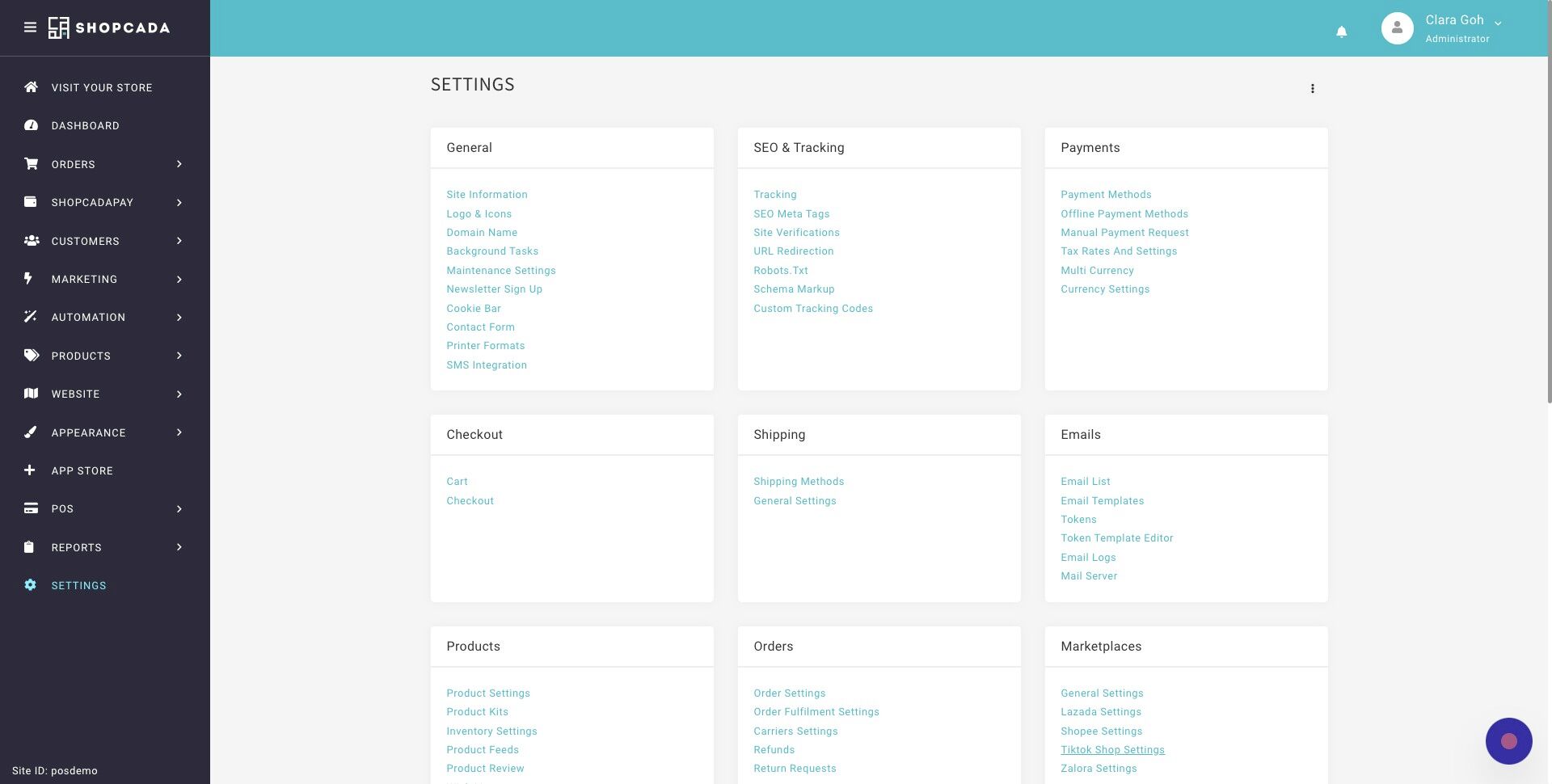This screenshot has width=1552, height=784.
Task: Open Return Requests link
Action: pos(795,769)
